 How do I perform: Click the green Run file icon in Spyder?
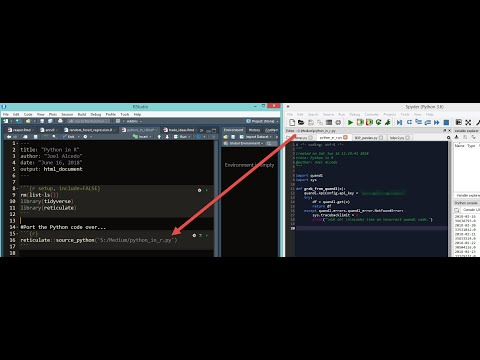coord(350,122)
